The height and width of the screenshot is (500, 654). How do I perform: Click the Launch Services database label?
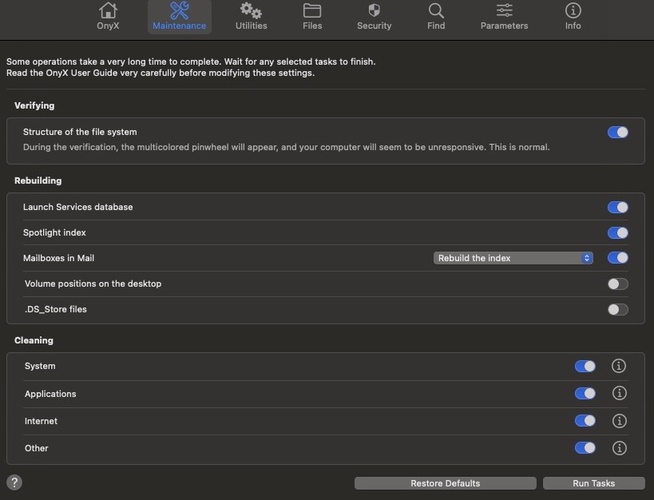coord(78,207)
